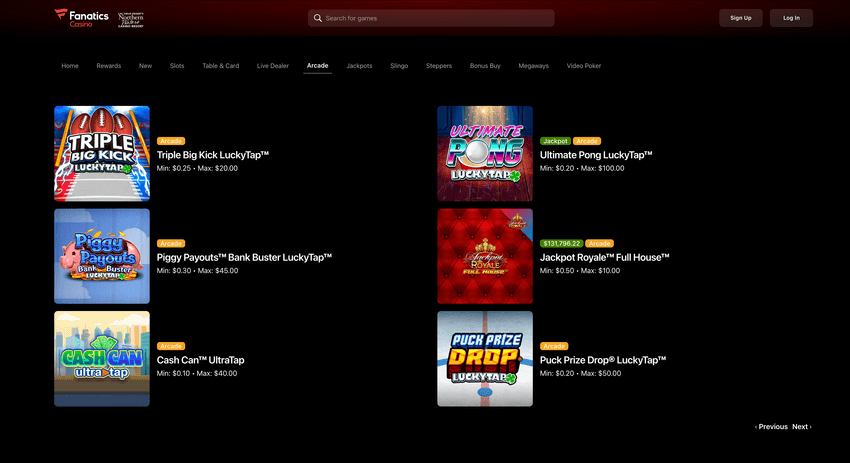Open the Jackpots tab
Screen dimensions: 850x463
click(x=359, y=66)
